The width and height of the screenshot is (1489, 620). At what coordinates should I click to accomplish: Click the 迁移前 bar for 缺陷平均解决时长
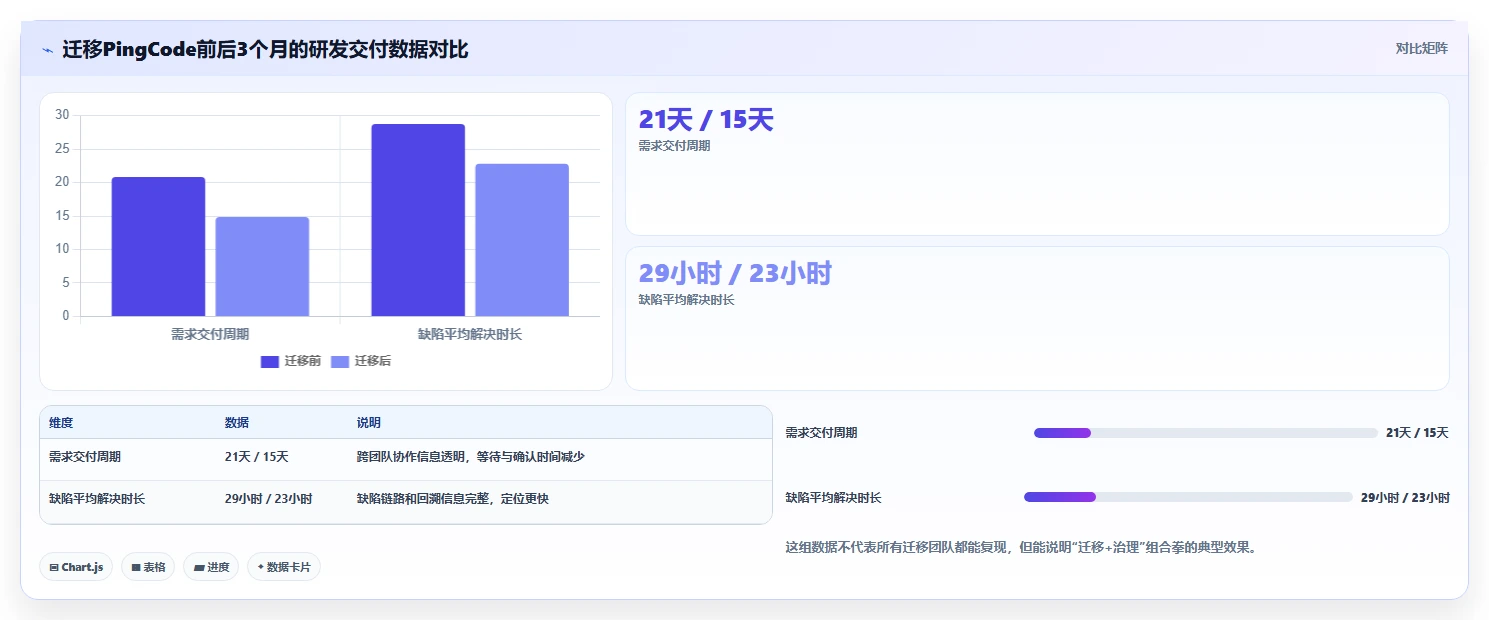[x=418, y=220]
